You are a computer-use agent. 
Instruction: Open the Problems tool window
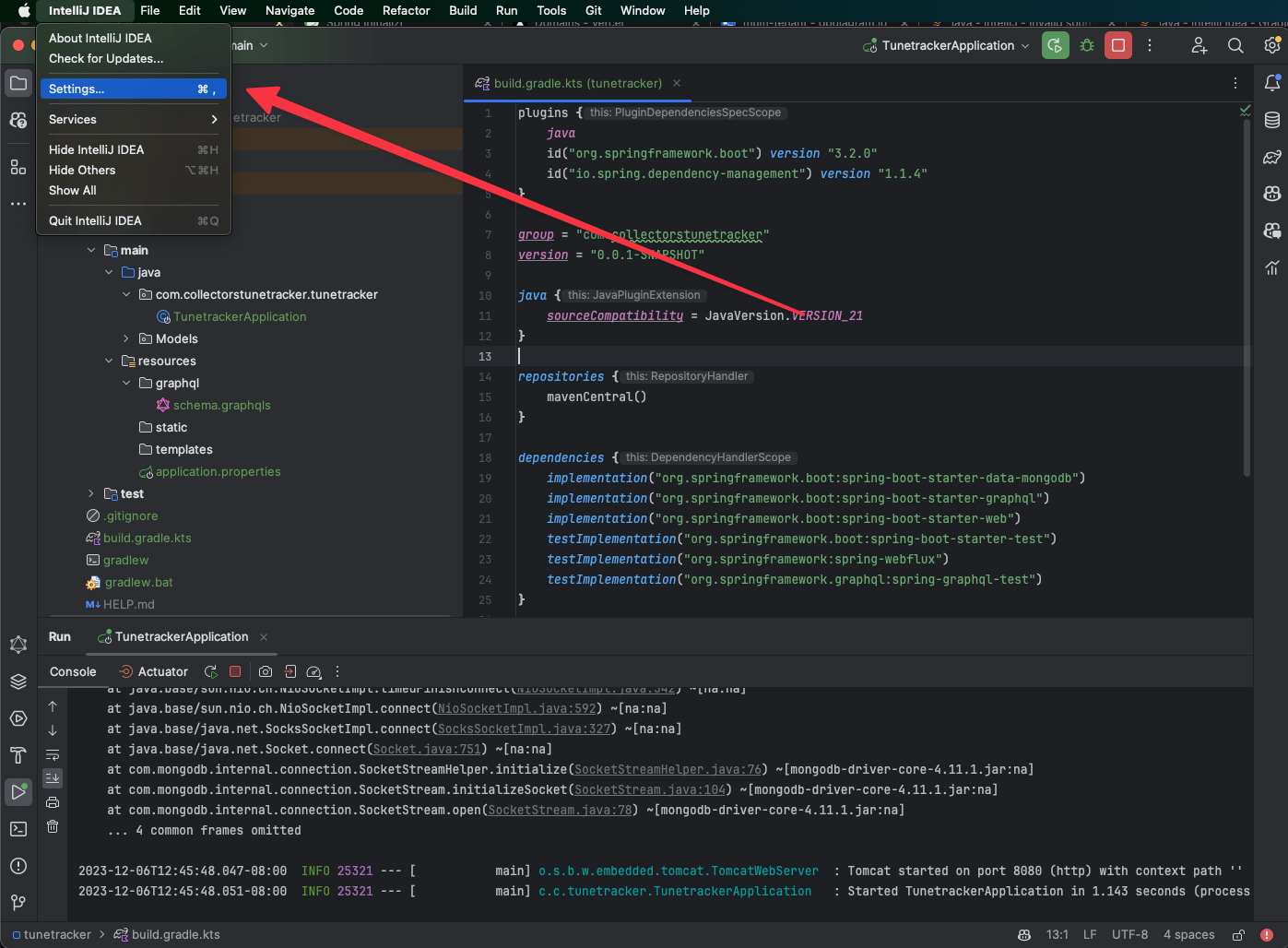pos(18,866)
